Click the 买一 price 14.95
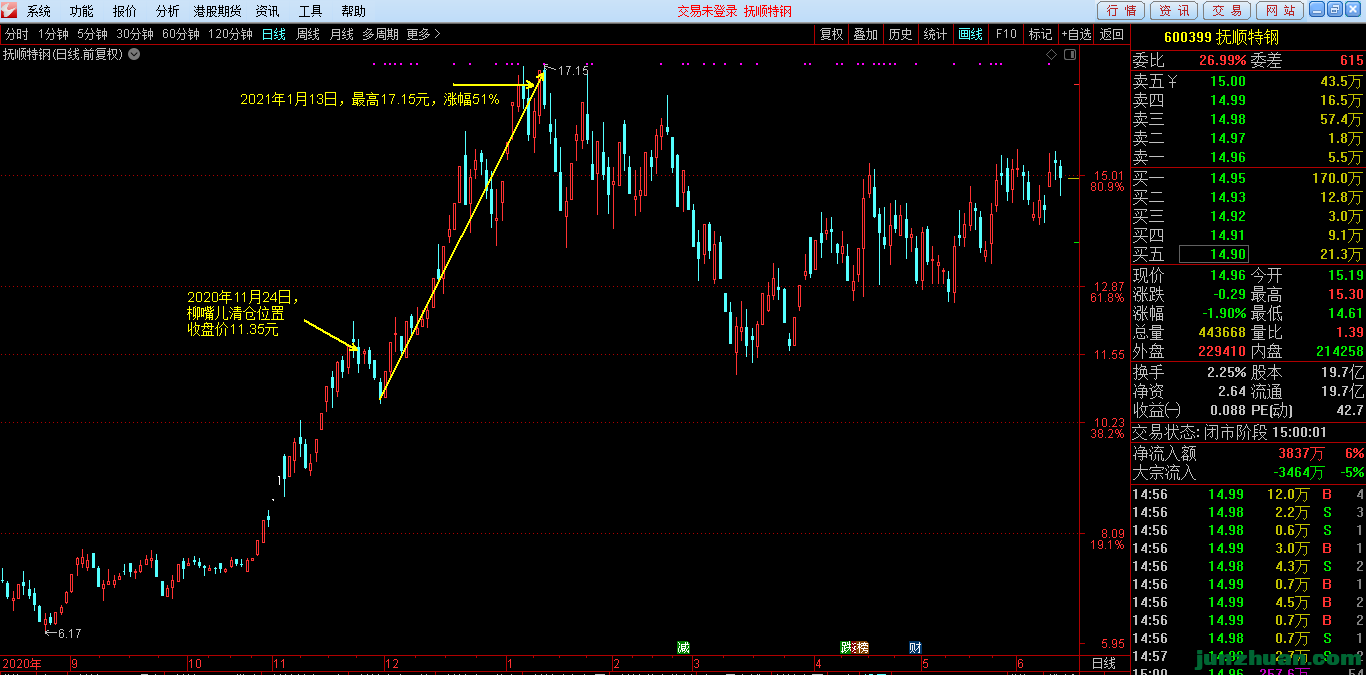The height and width of the screenshot is (675, 1366). tap(1228, 178)
